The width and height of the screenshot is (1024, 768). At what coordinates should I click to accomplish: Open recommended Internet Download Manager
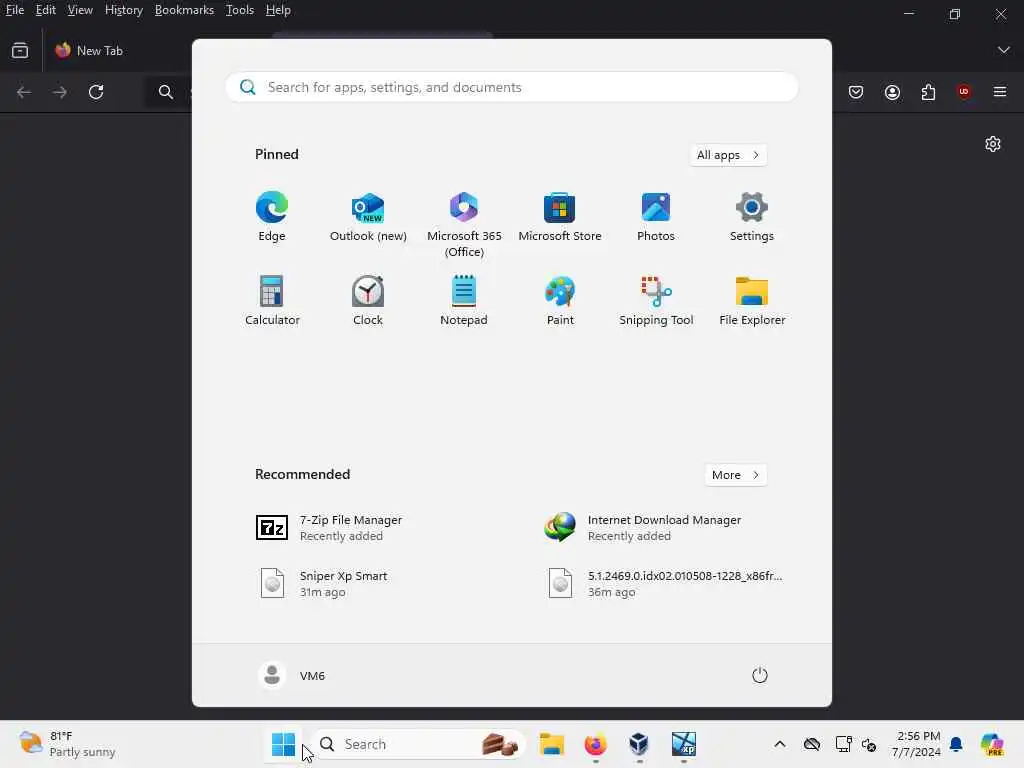(643, 528)
